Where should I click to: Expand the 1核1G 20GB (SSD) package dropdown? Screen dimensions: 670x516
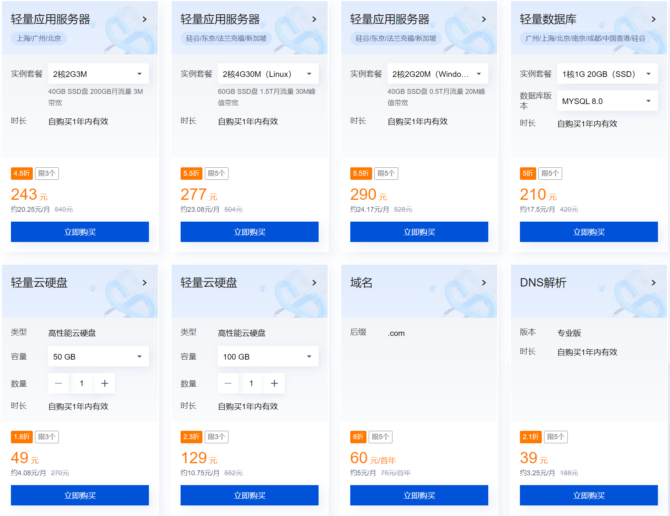click(607, 74)
